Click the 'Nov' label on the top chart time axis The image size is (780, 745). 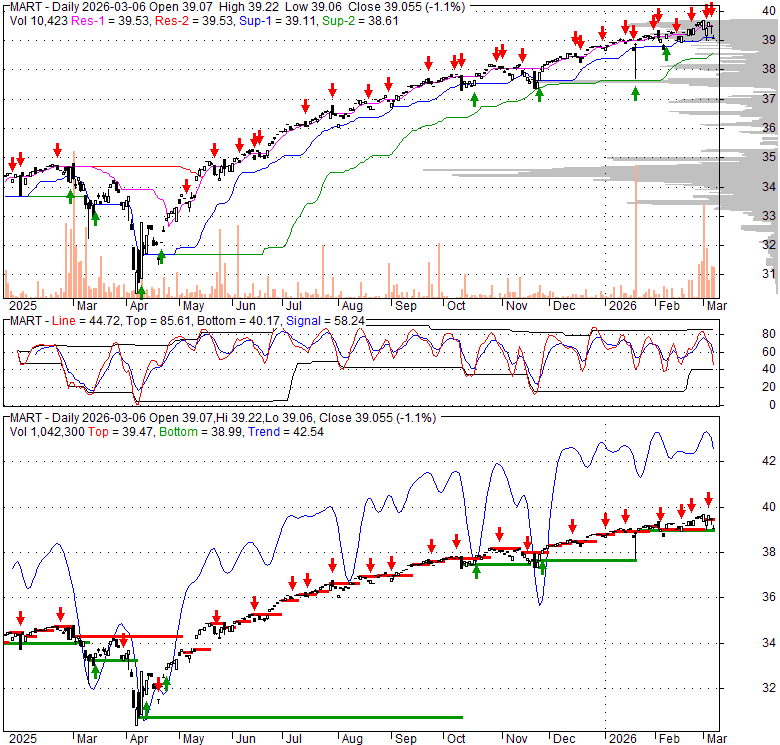pos(516,306)
